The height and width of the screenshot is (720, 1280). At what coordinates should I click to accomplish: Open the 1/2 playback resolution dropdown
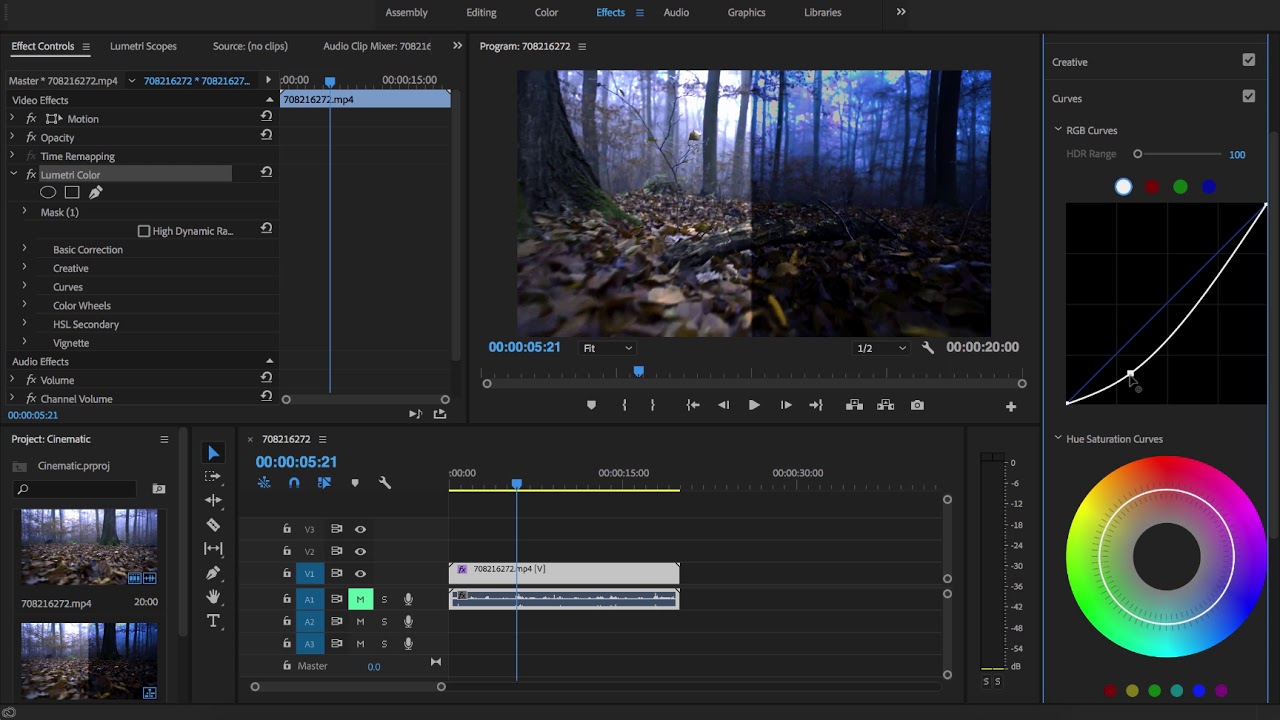point(881,348)
